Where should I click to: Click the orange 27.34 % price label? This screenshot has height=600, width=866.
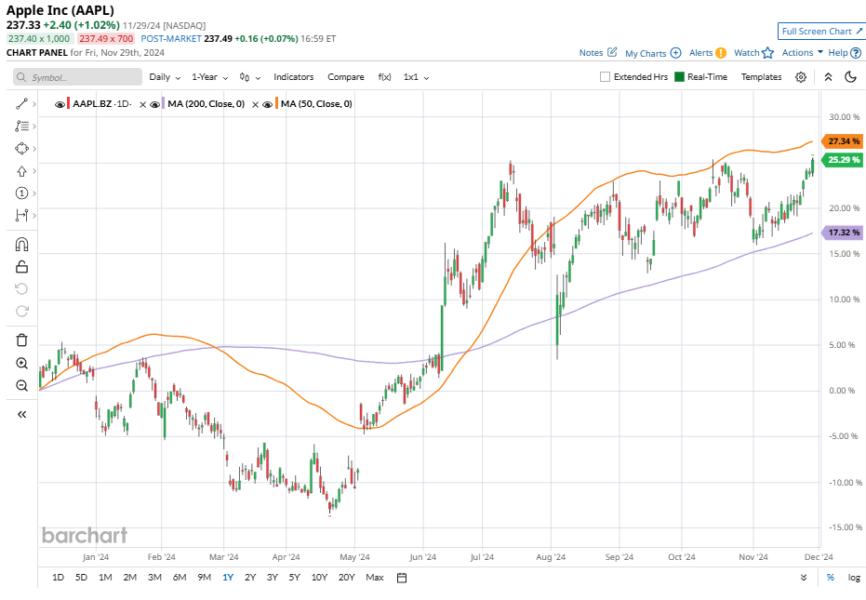(842, 141)
